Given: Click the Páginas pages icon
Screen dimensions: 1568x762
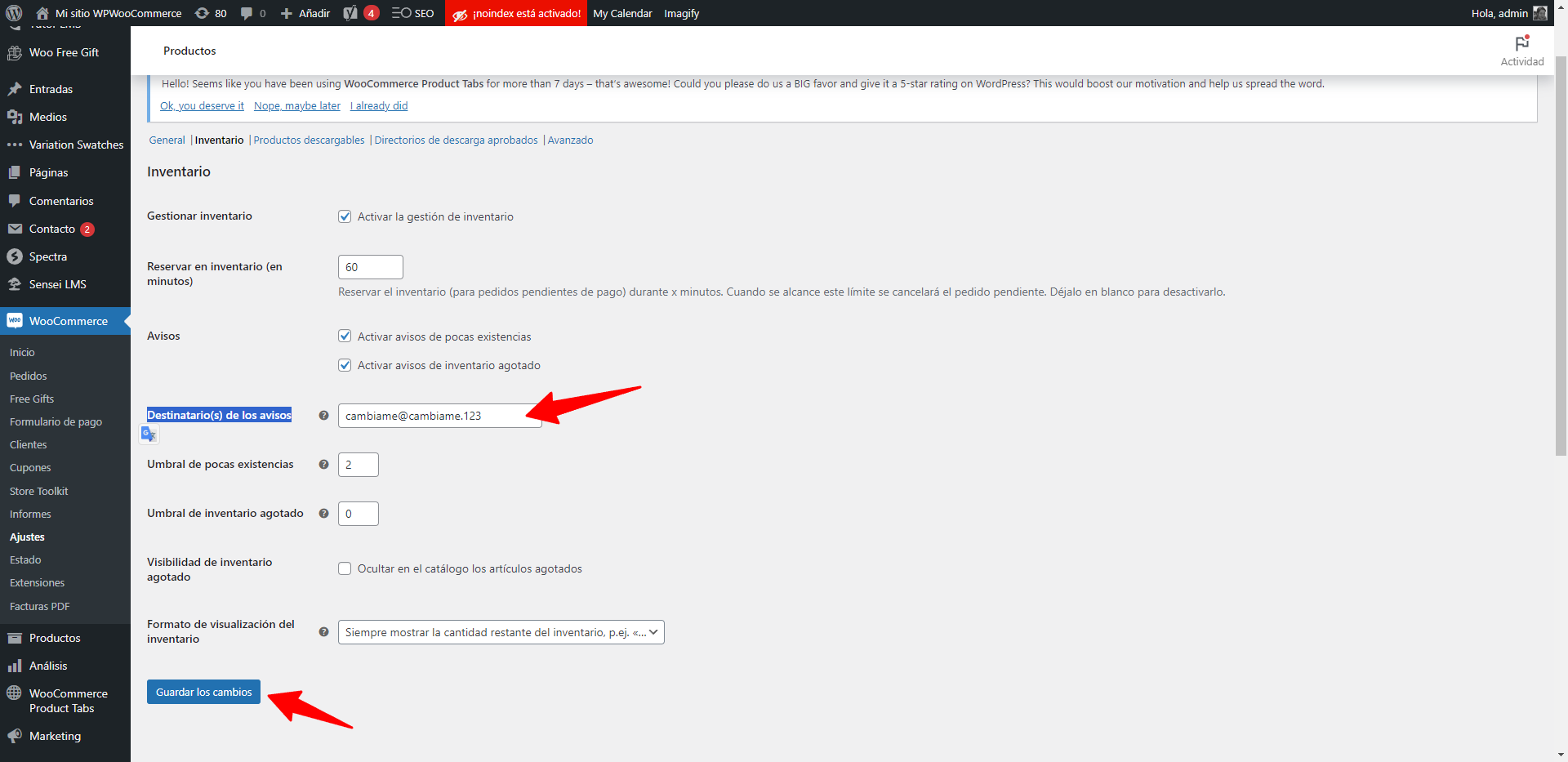Looking at the screenshot, I should 15,172.
